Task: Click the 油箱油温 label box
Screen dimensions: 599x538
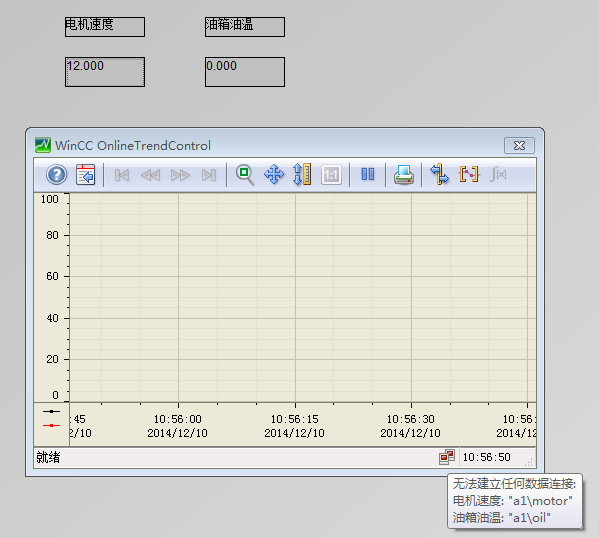Action: [x=245, y=27]
